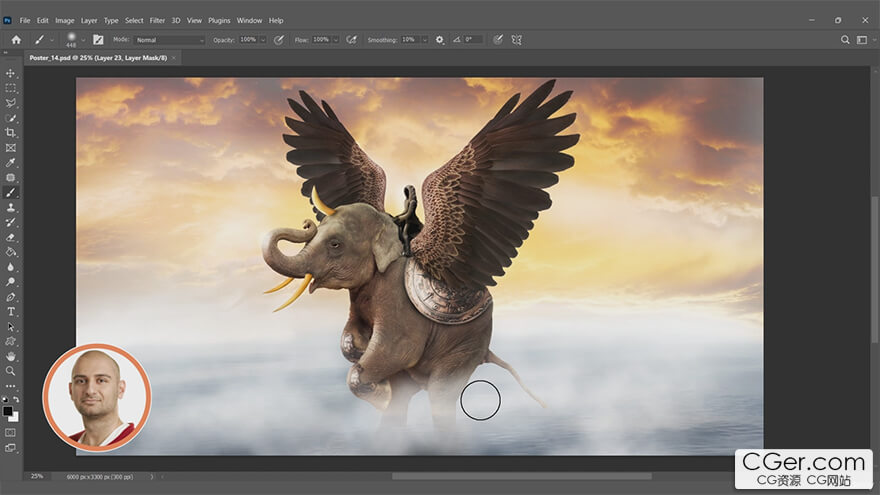Pick the Eyedropper tool
Screen dimensions: 880x495
tap(11, 162)
